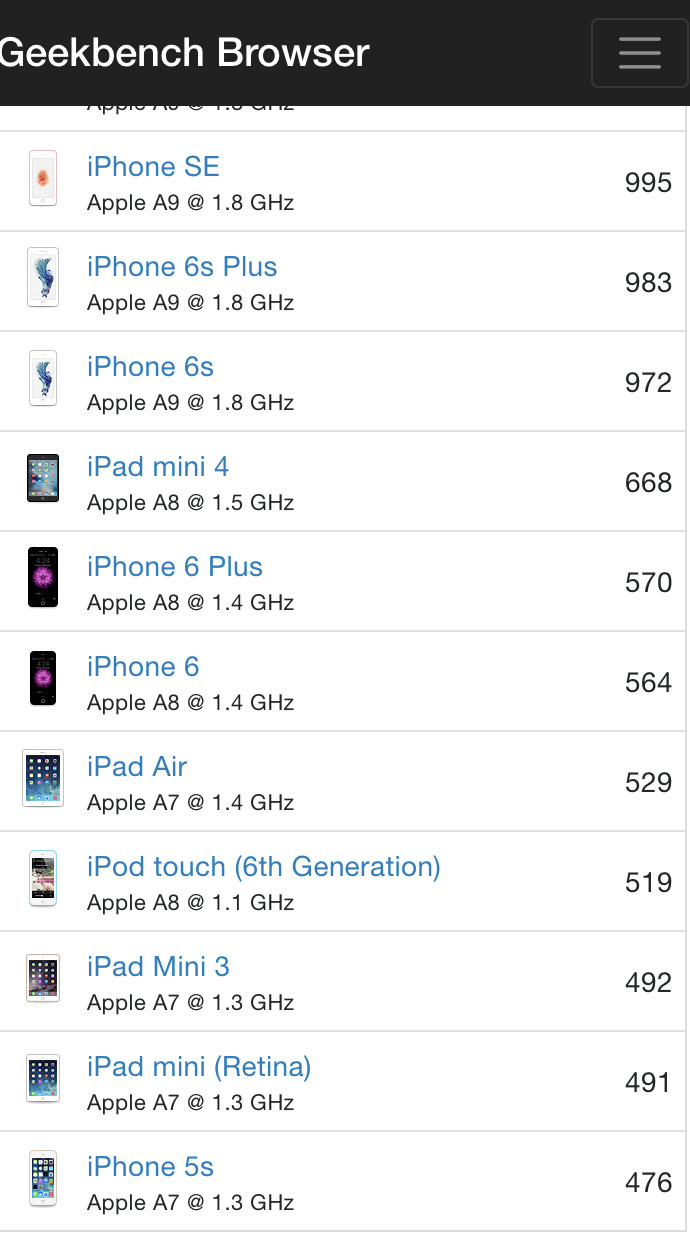Follow the iPad mini 4 link
The image size is (690, 1242).
coord(158,467)
